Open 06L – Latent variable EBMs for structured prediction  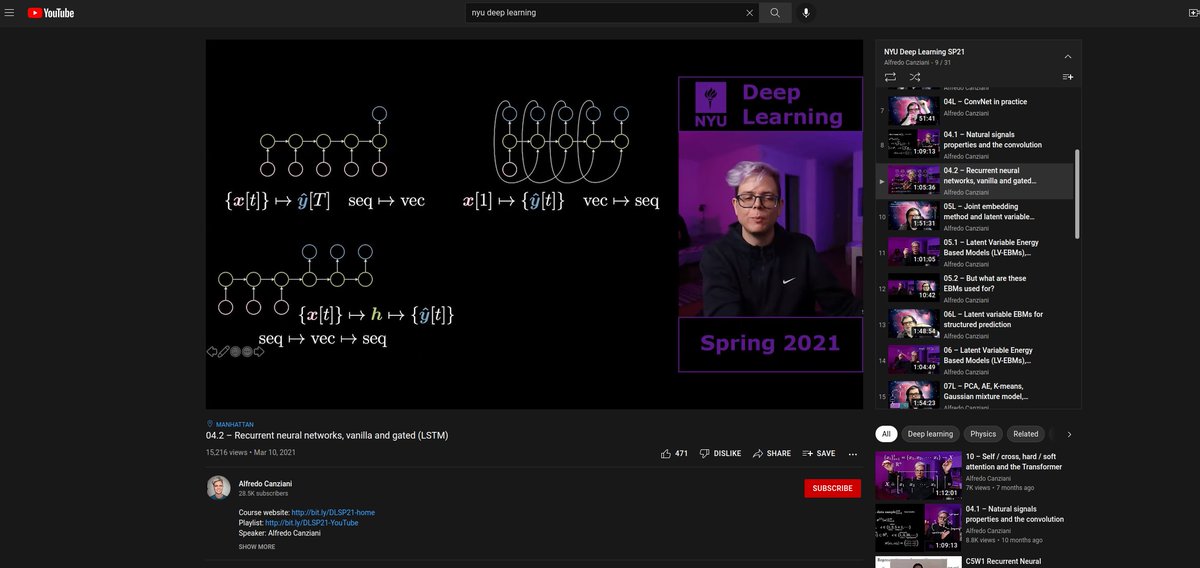pos(975,324)
